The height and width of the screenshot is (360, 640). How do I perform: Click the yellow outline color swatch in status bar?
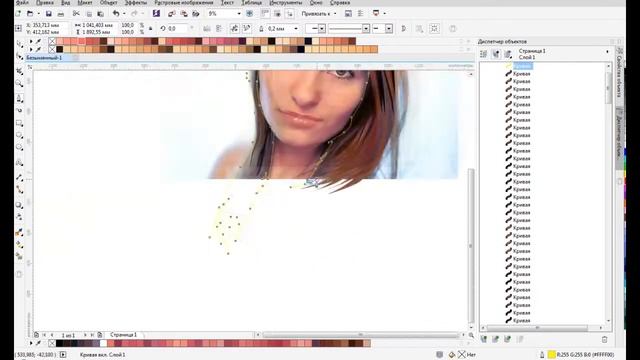pos(551,355)
